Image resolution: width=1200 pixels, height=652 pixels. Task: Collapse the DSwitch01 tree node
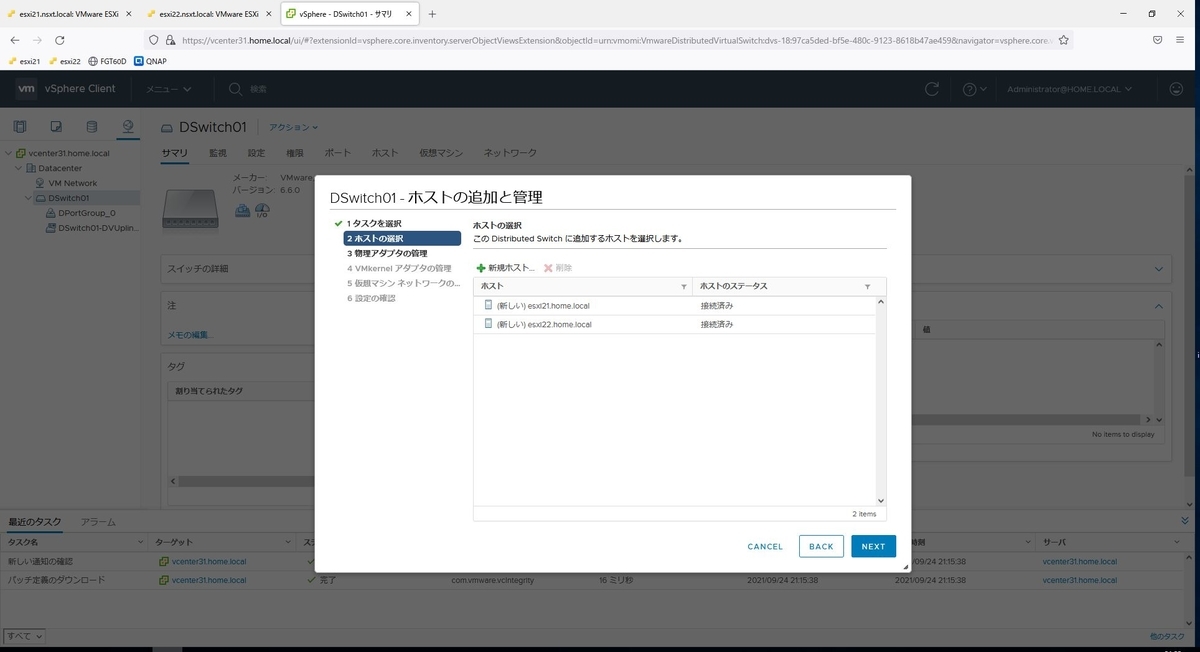point(29,198)
